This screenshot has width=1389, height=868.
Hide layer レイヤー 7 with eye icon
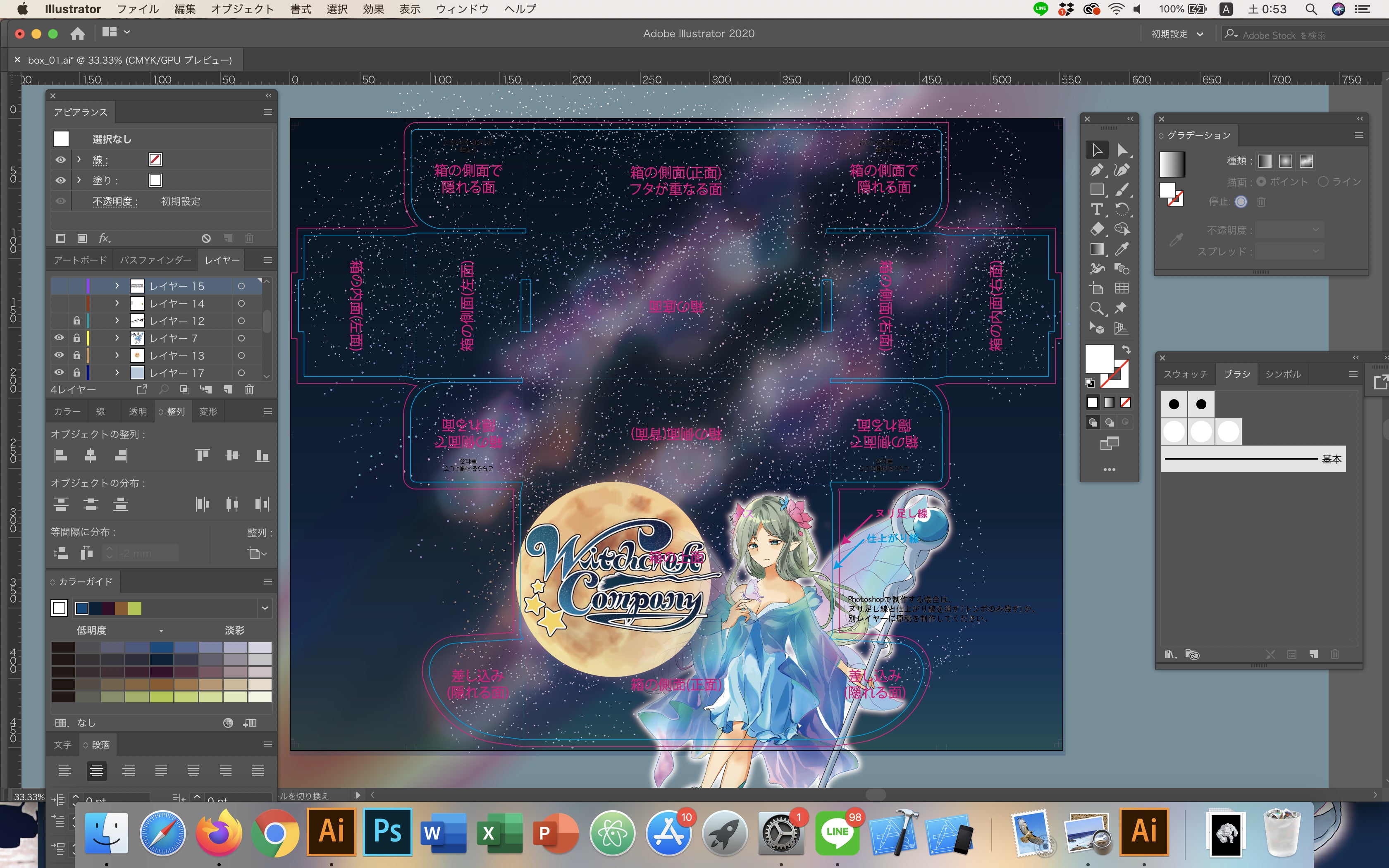[x=59, y=338]
